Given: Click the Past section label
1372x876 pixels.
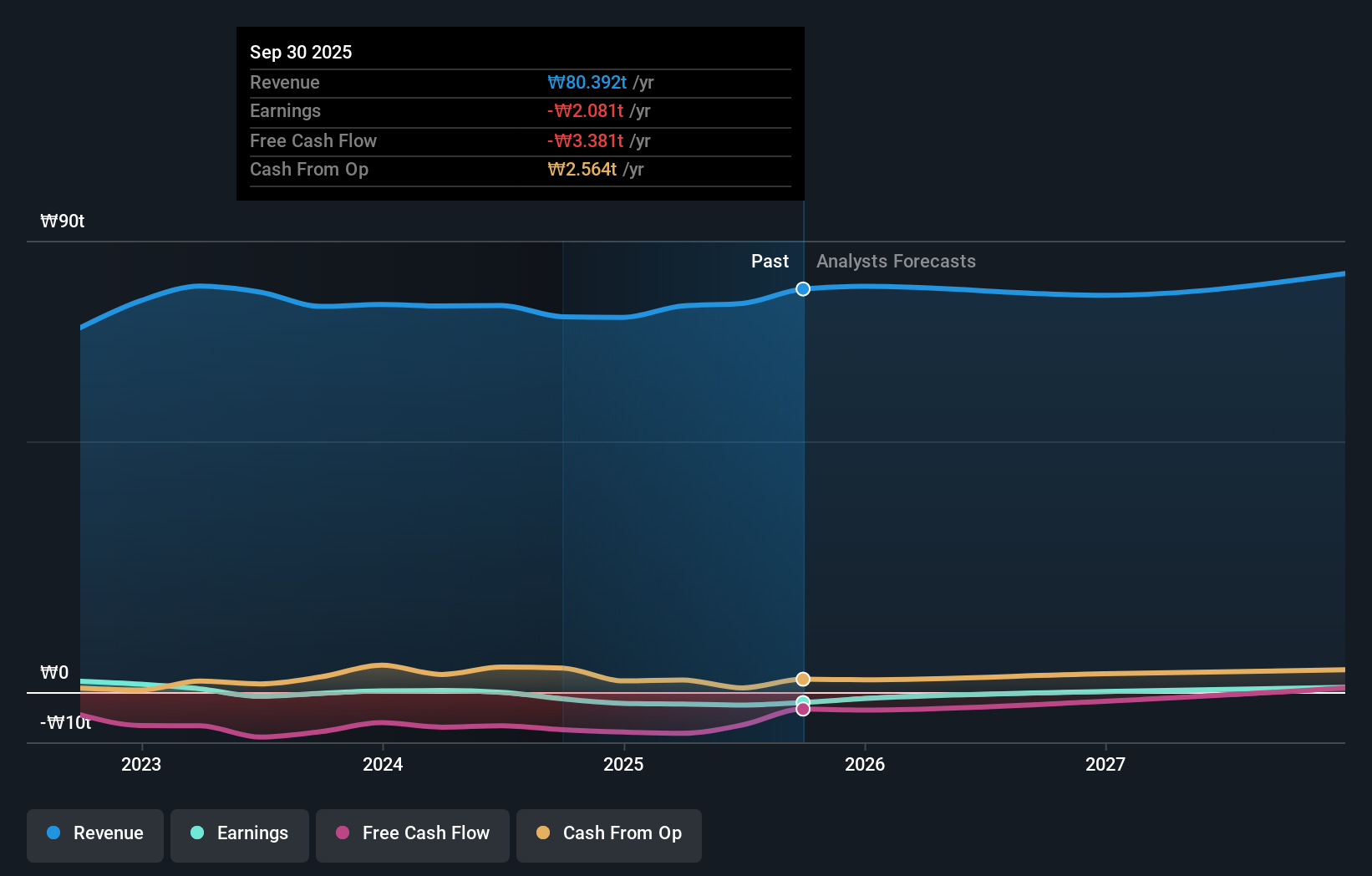Looking at the screenshot, I should pos(770,261).
